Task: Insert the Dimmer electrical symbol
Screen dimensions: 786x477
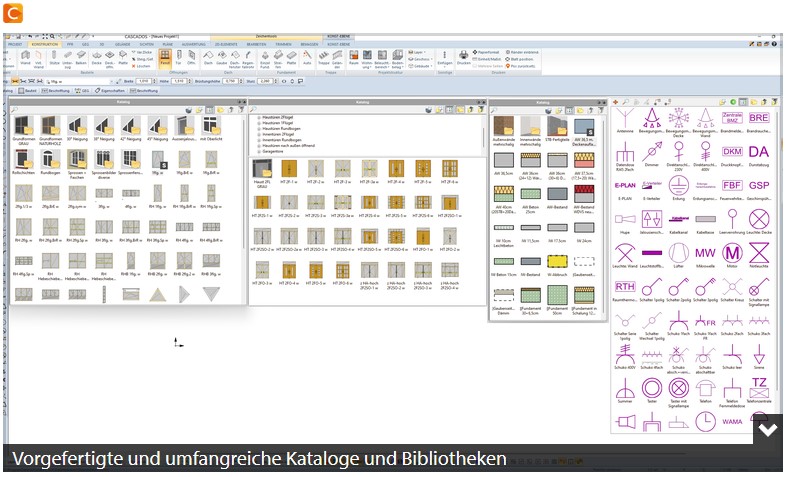Action: (x=652, y=154)
